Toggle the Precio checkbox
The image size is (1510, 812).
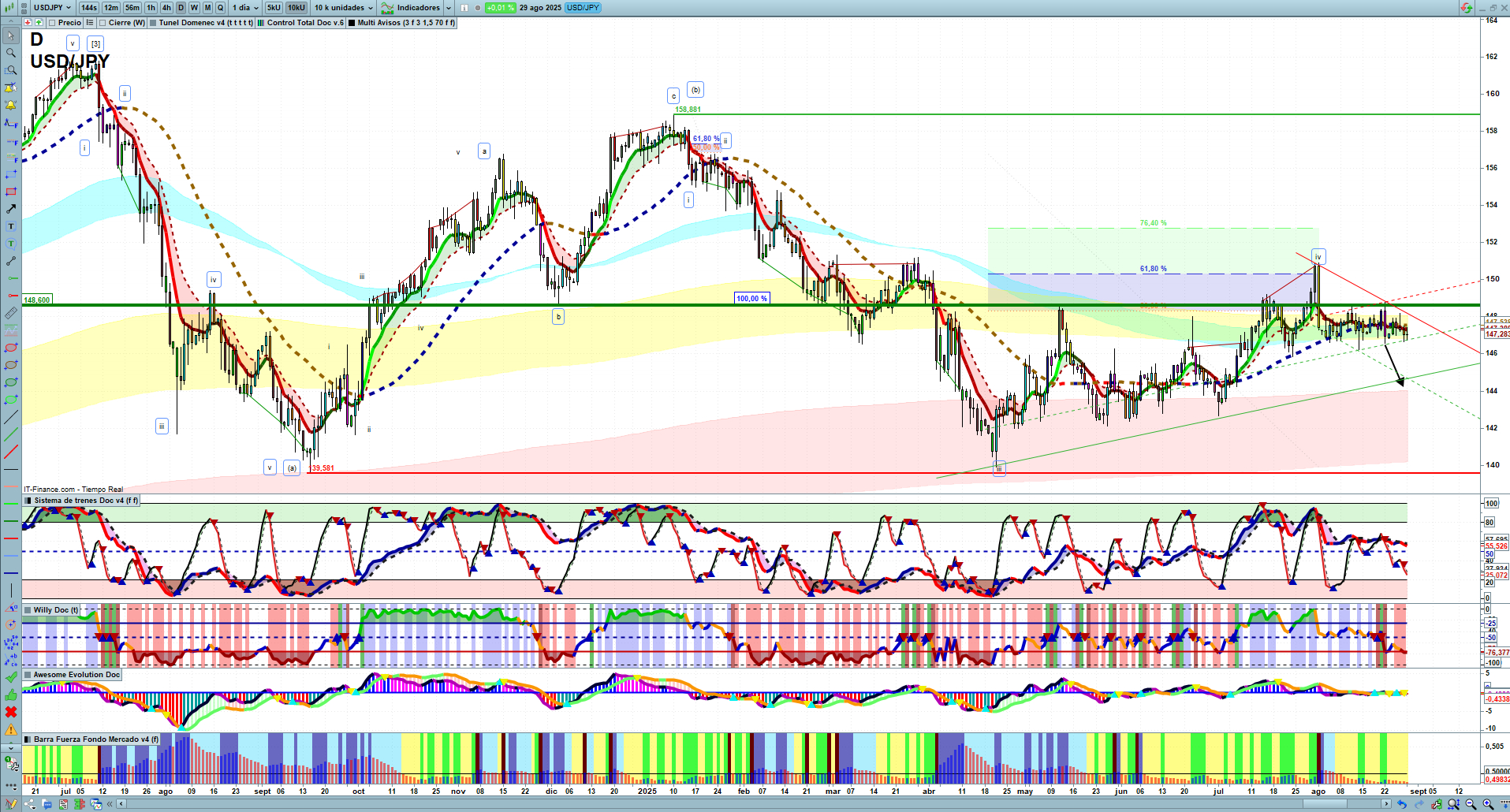pyautogui.click(x=53, y=23)
